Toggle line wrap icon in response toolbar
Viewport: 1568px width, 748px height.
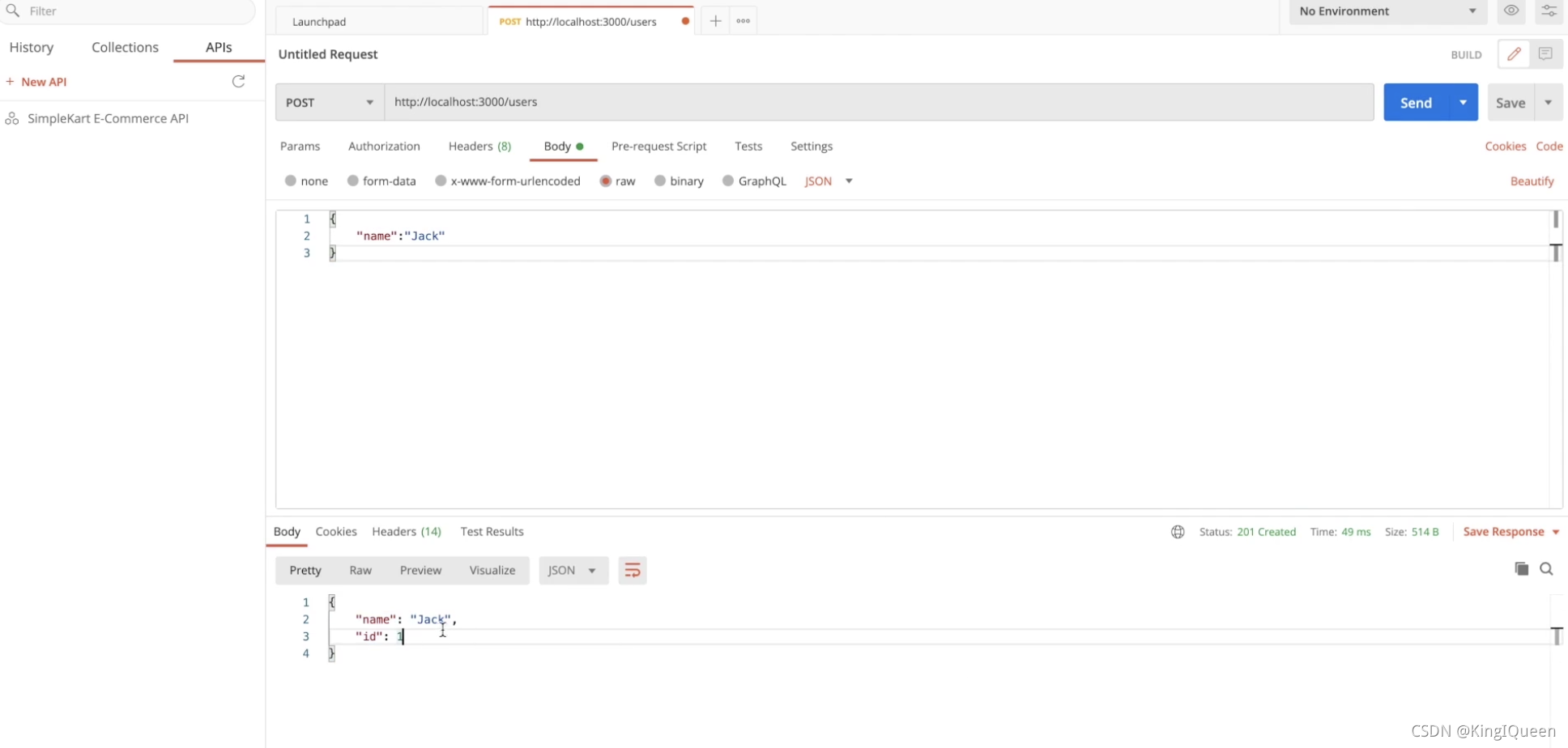[633, 570]
